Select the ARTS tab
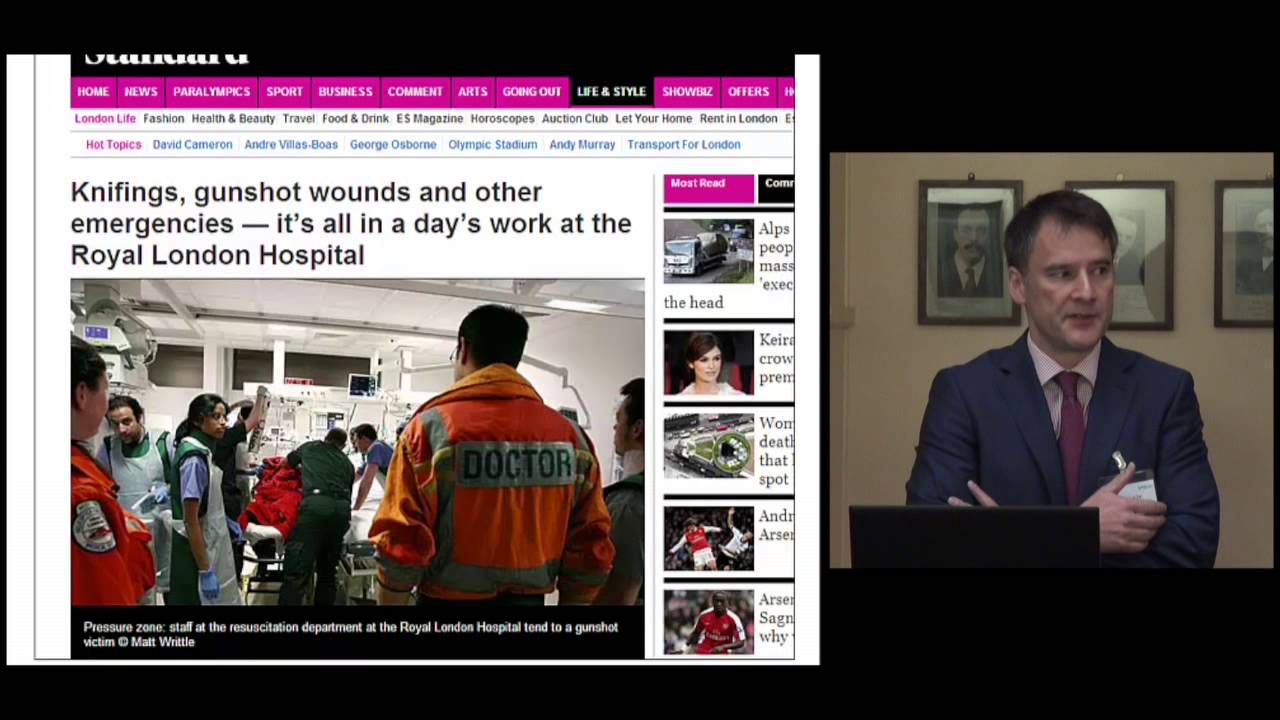 pos(473,91)
